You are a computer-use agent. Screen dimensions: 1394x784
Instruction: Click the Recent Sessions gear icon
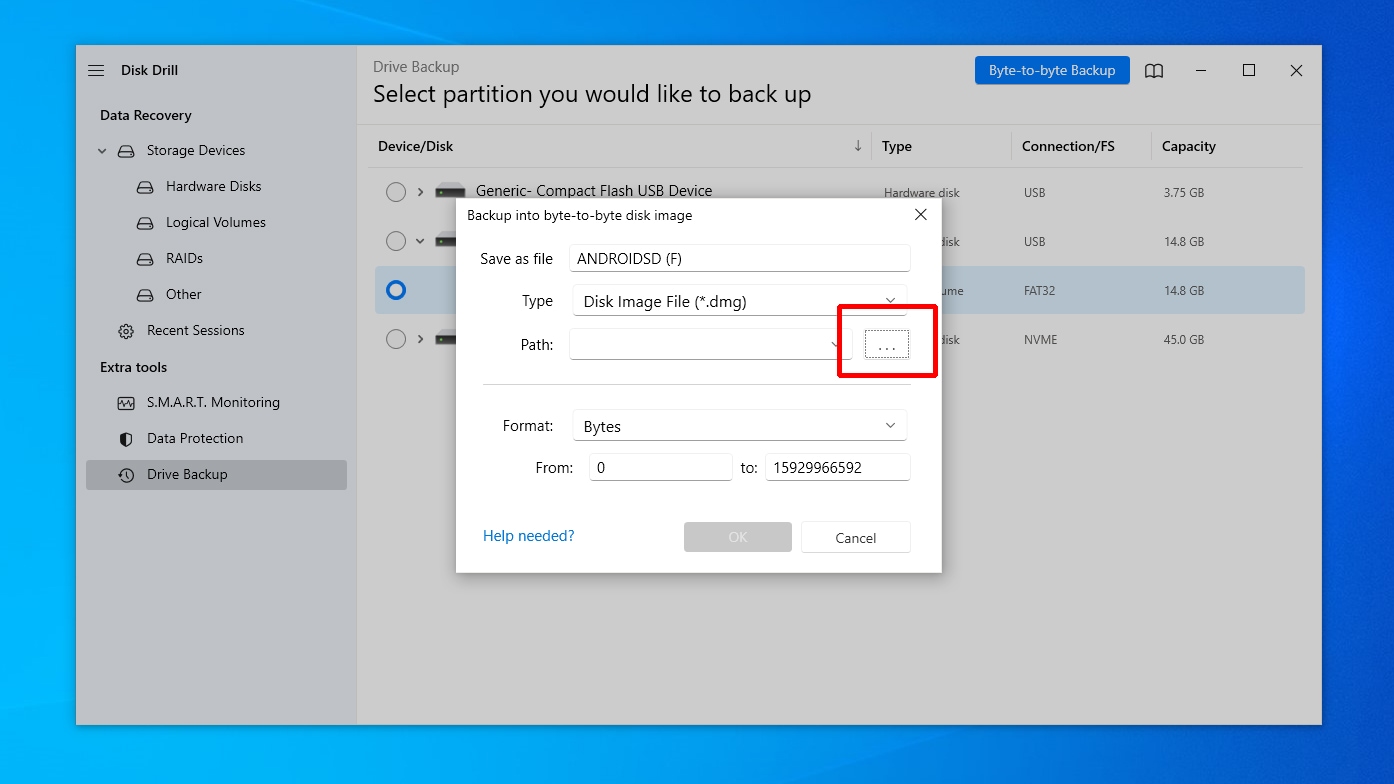[x=126, y=331]
